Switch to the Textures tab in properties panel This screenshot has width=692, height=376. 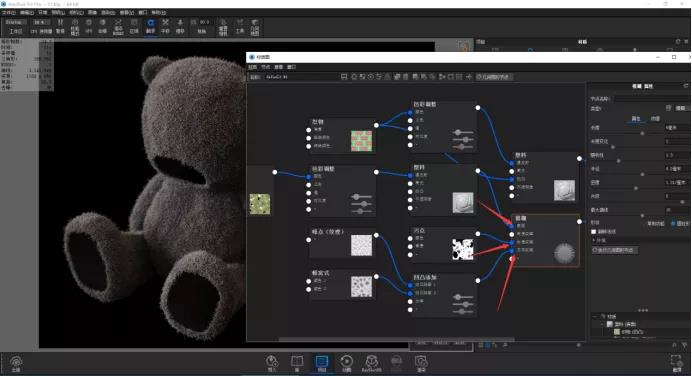655,119
